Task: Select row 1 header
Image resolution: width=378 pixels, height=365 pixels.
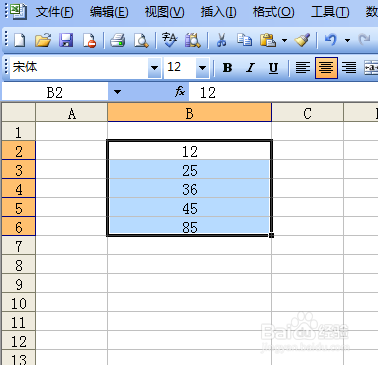Action: [19, 132]
